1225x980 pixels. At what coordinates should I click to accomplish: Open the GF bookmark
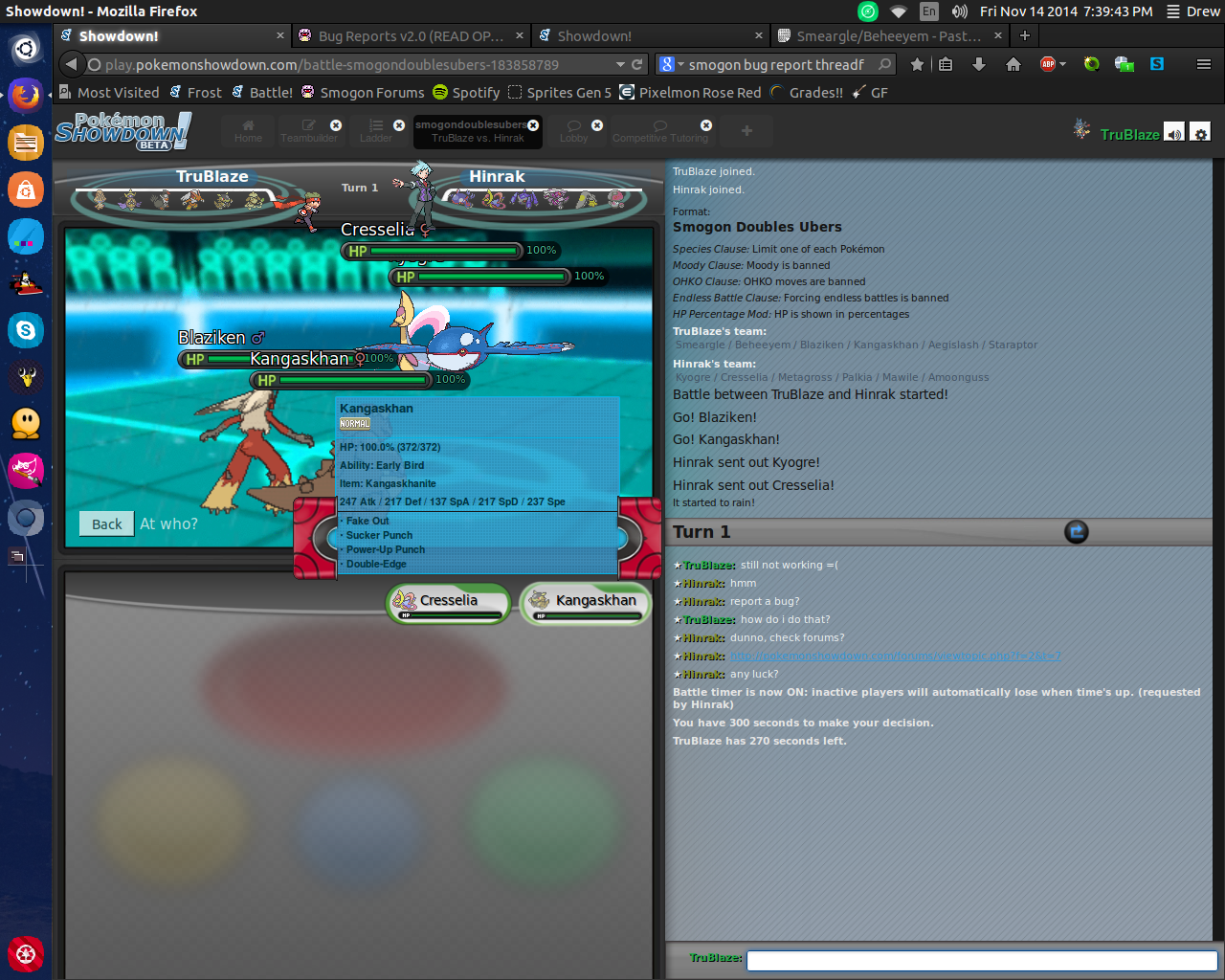tap(870, 92)
